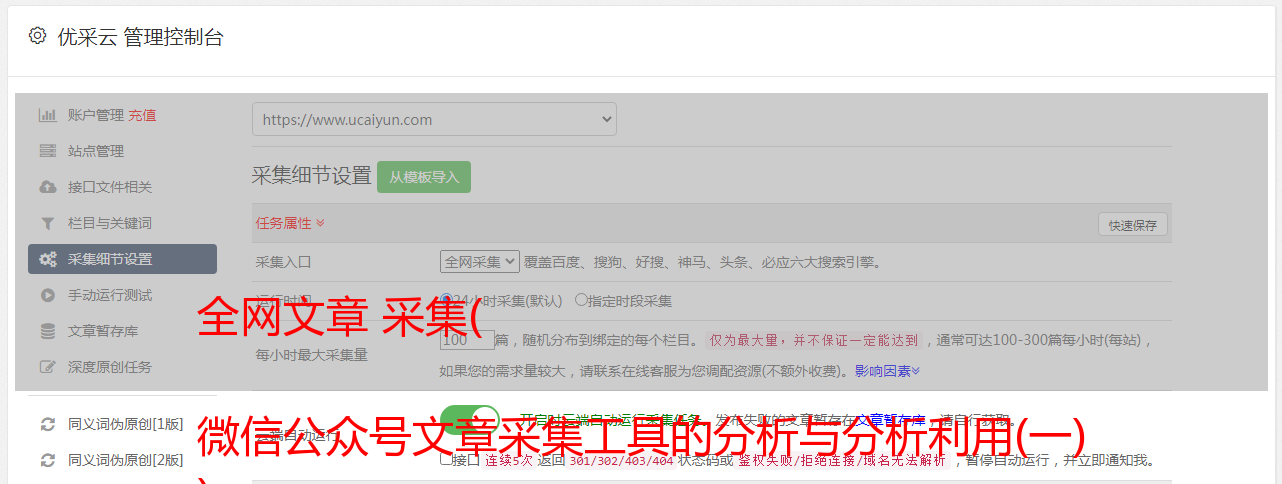Click the green 从模板导入 button
This screenshot has height=484, width=1282.
(424, 177)
